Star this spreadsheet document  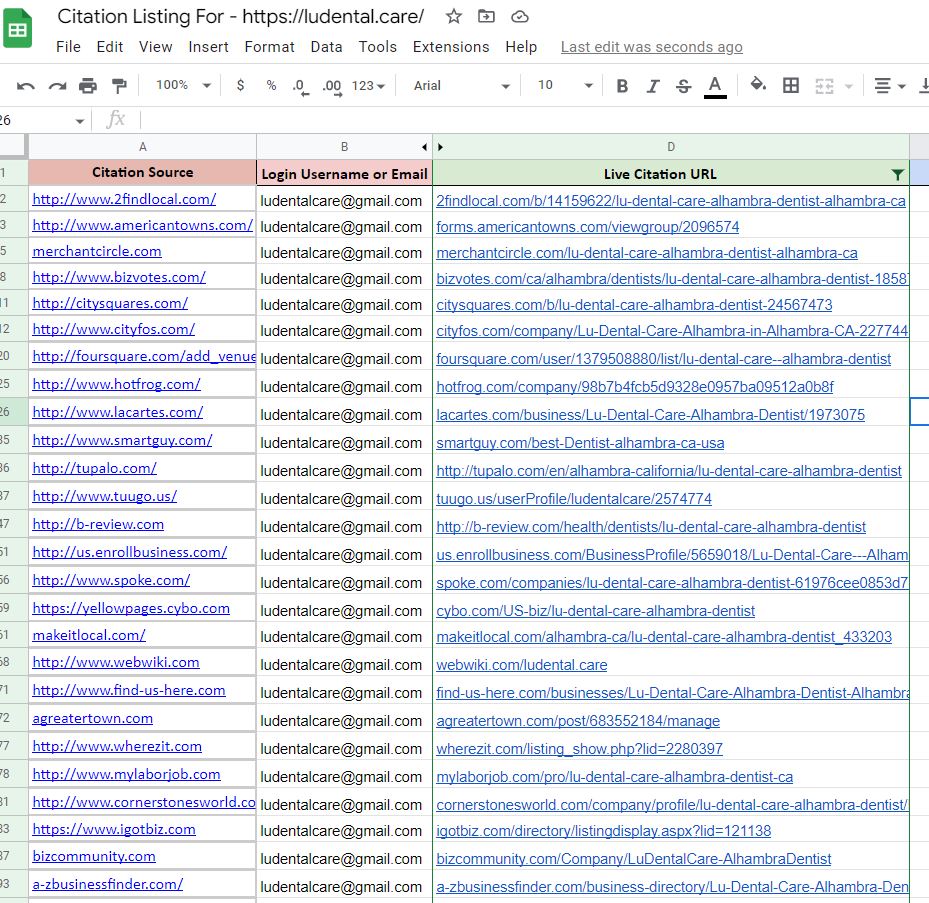coord(454,16)
